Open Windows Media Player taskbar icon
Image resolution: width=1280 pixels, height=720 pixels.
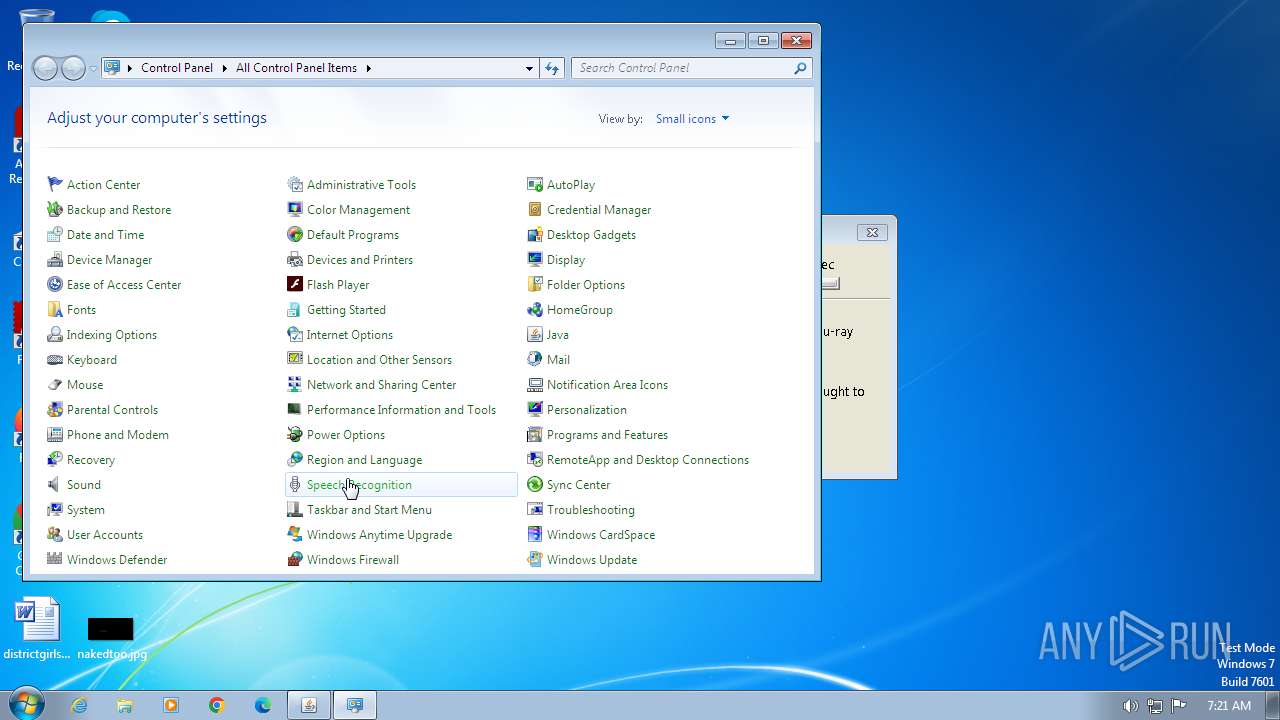[x=171, y=705]
